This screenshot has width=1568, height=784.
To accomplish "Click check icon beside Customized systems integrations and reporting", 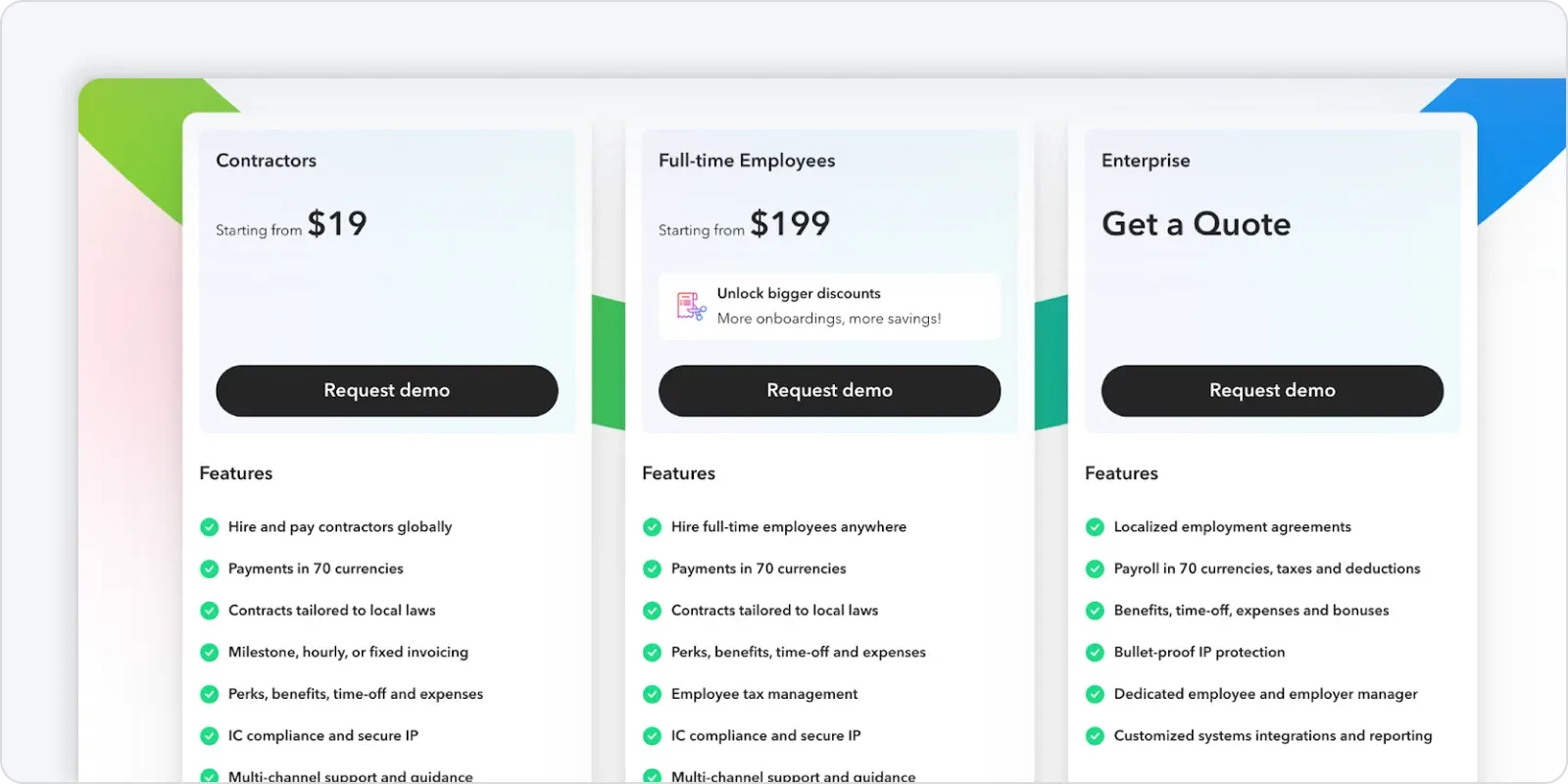I will point(1095,736).
